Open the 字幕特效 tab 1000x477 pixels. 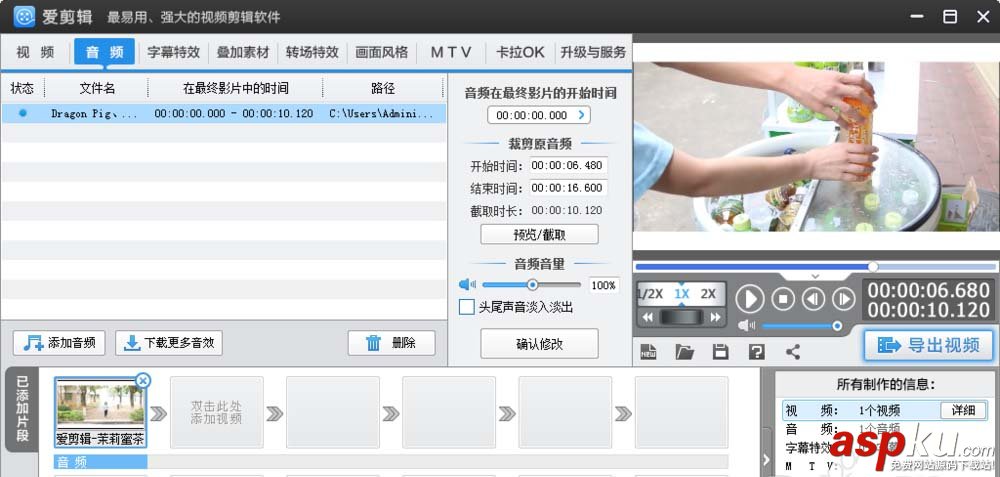[173, 52]
